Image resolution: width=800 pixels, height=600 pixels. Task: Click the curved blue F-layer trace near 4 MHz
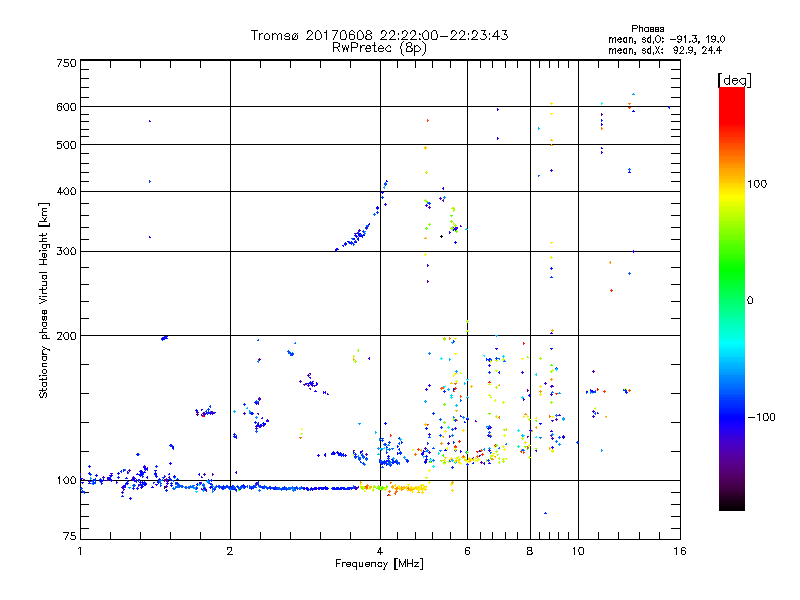[360, 234]
